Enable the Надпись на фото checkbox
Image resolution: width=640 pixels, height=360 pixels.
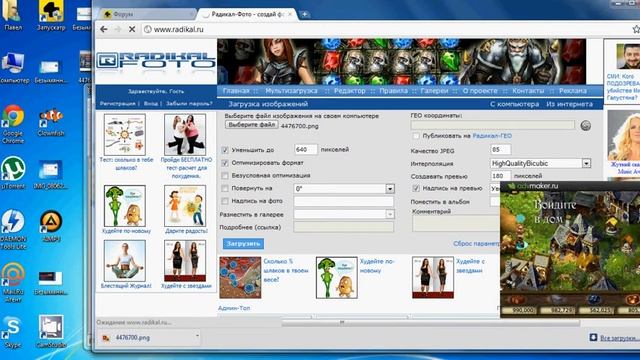224,201
